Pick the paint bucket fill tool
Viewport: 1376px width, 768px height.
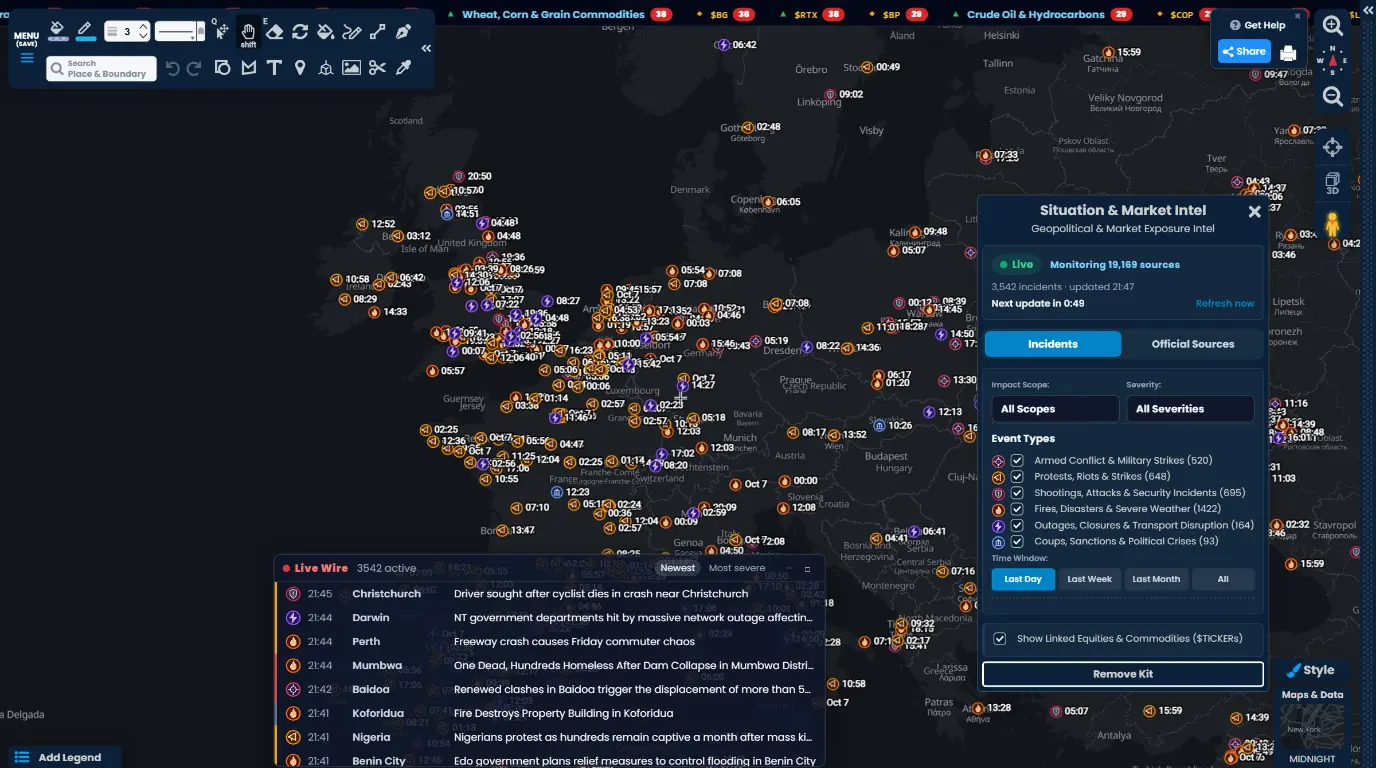tap(325, 32)
